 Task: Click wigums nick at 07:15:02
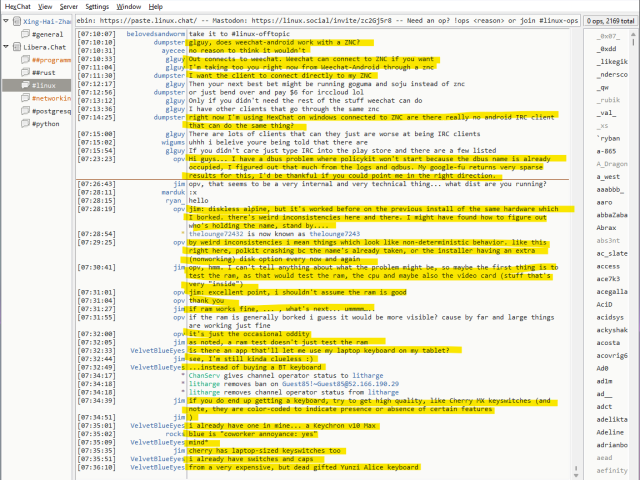pyautogui.click(x=173, y=142)
